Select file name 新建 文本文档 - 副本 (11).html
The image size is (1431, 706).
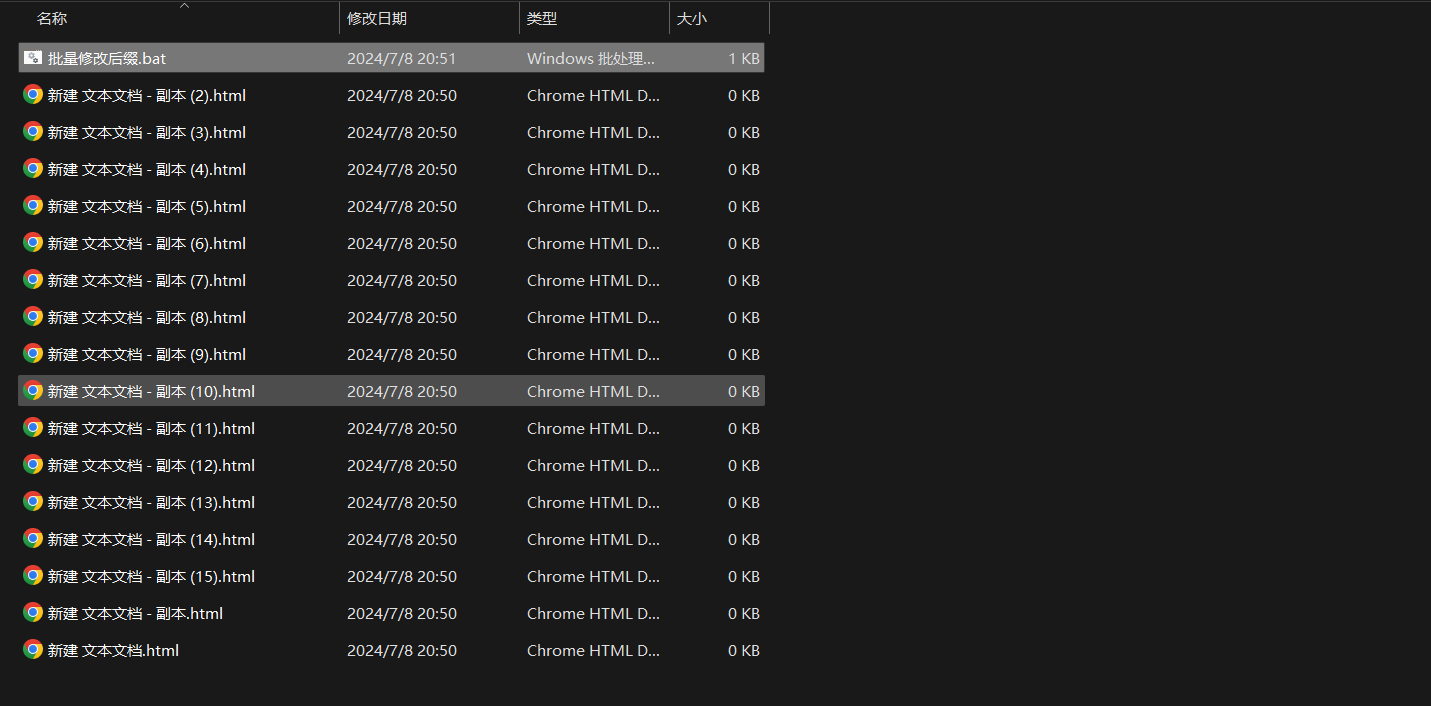(x=151, y=428)
